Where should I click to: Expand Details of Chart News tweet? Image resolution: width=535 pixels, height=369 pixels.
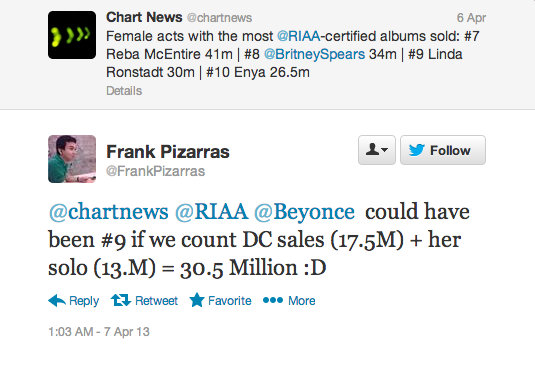tap(124, 91)
